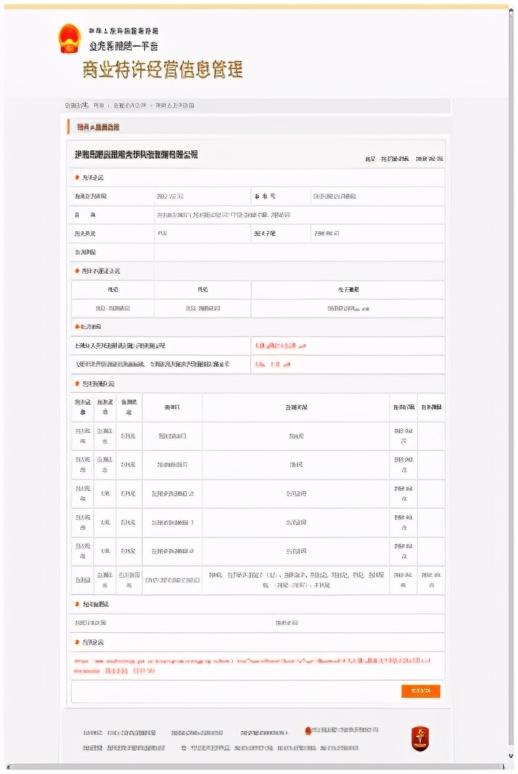
Task: Click the horizontal scrollbar at the bottom
Action: click(x=254, y=767)
